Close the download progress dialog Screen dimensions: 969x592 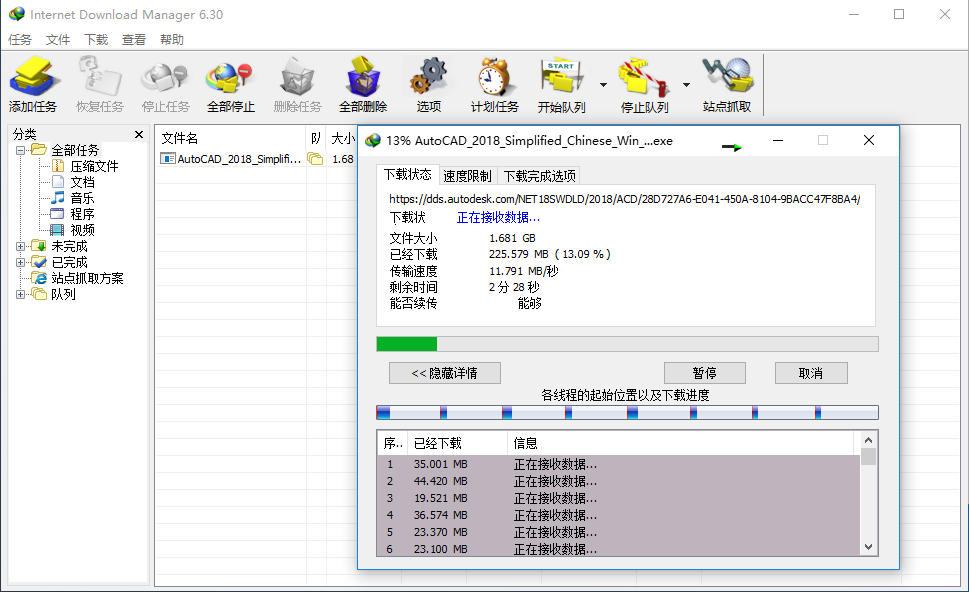(869, 141)
